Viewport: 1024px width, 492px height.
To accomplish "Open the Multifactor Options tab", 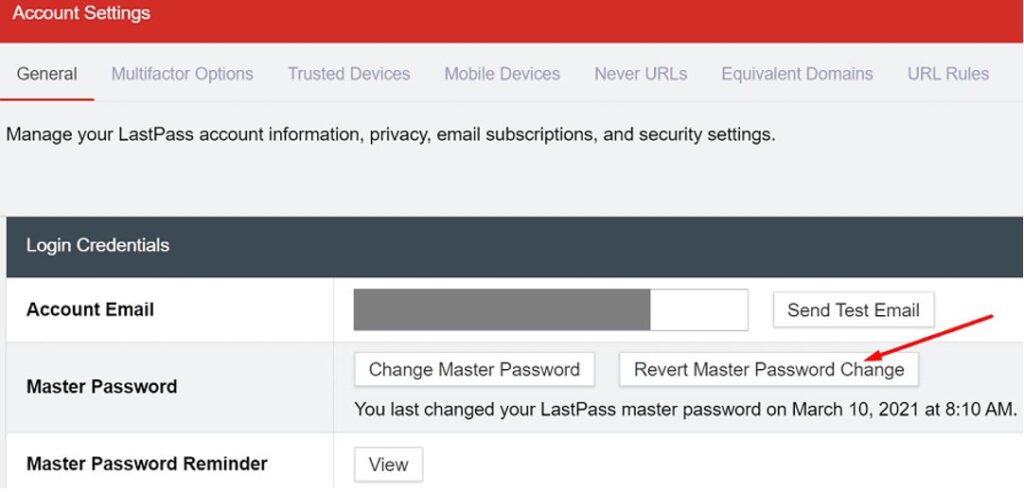I will pyautogui.click(x=182, y=74).
